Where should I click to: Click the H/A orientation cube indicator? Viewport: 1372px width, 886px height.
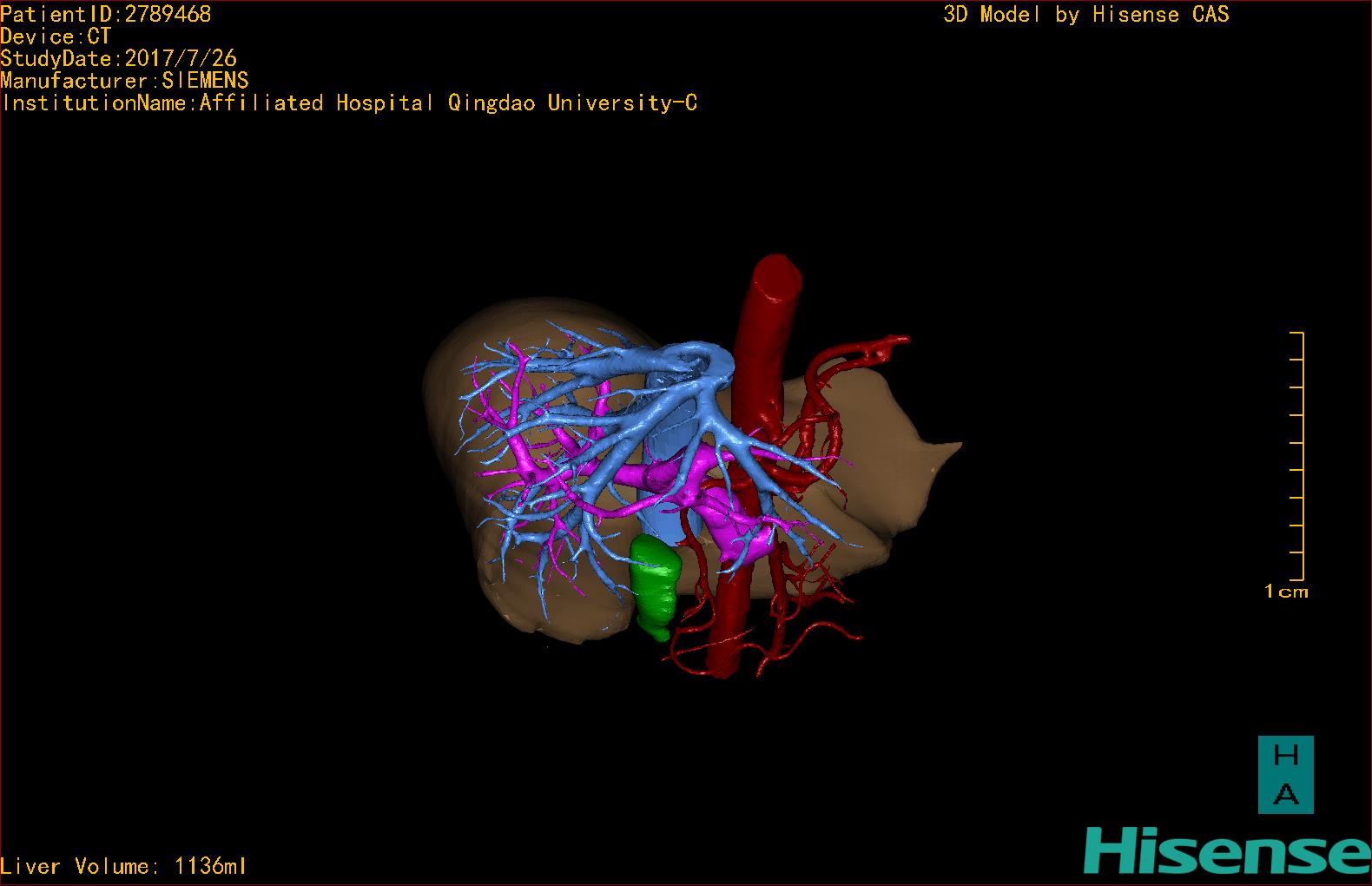1285,775
